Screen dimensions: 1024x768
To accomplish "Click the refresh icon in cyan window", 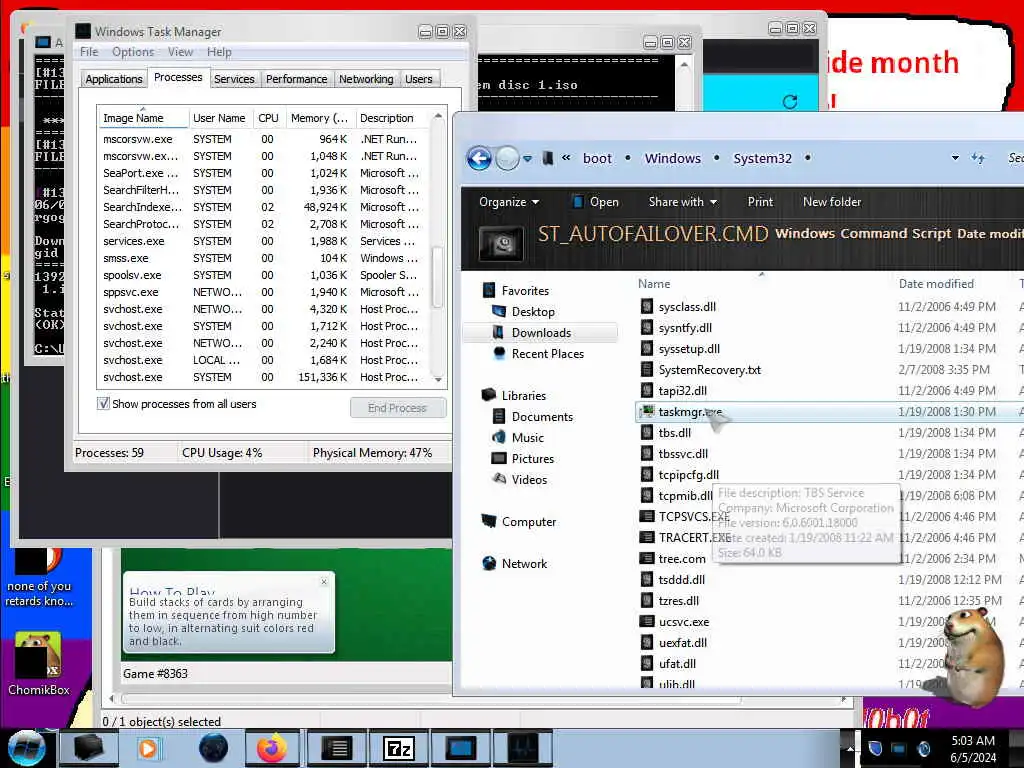I will click(790, 102).
